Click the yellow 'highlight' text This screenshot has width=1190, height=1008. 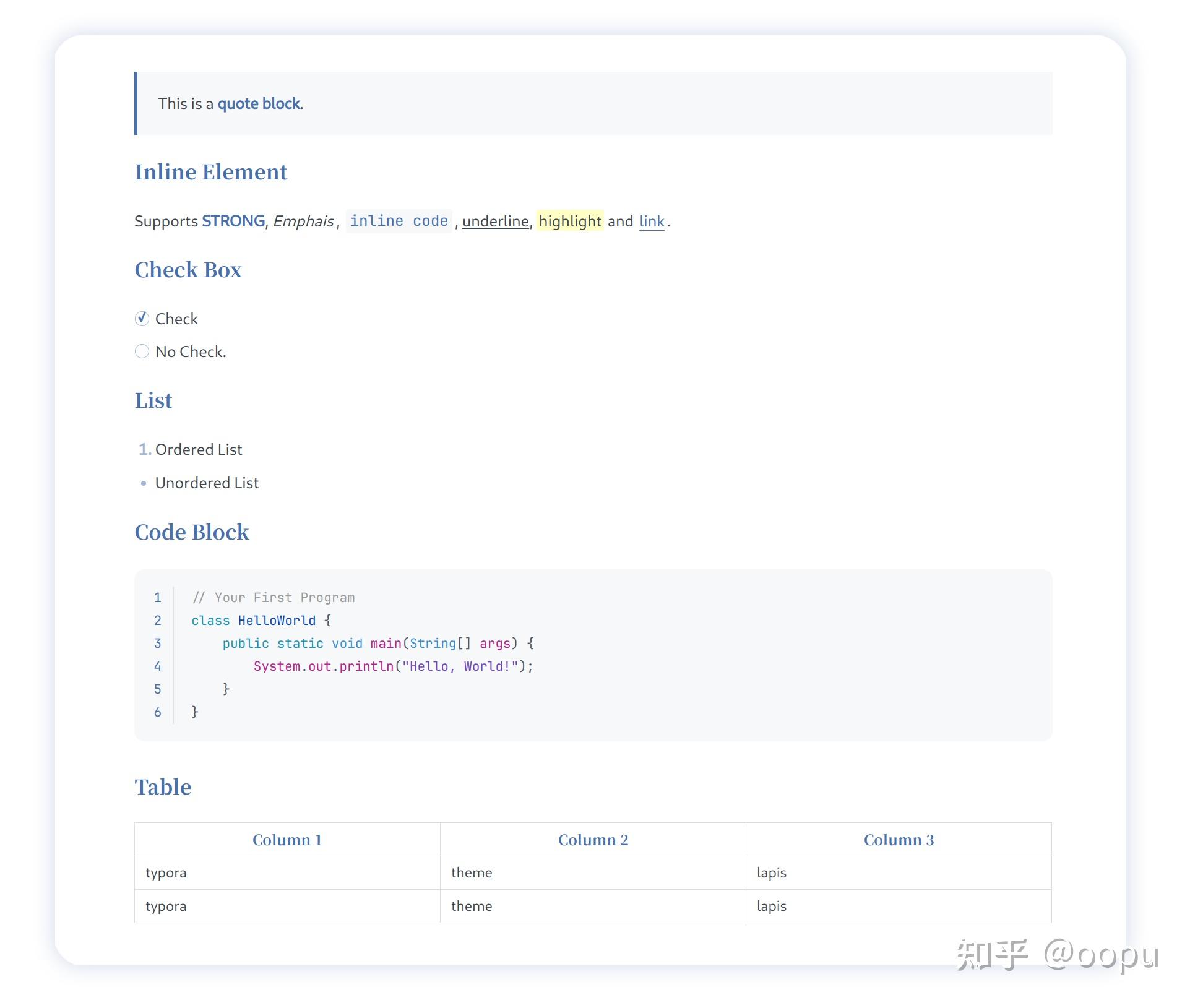(x=569, y=221)
